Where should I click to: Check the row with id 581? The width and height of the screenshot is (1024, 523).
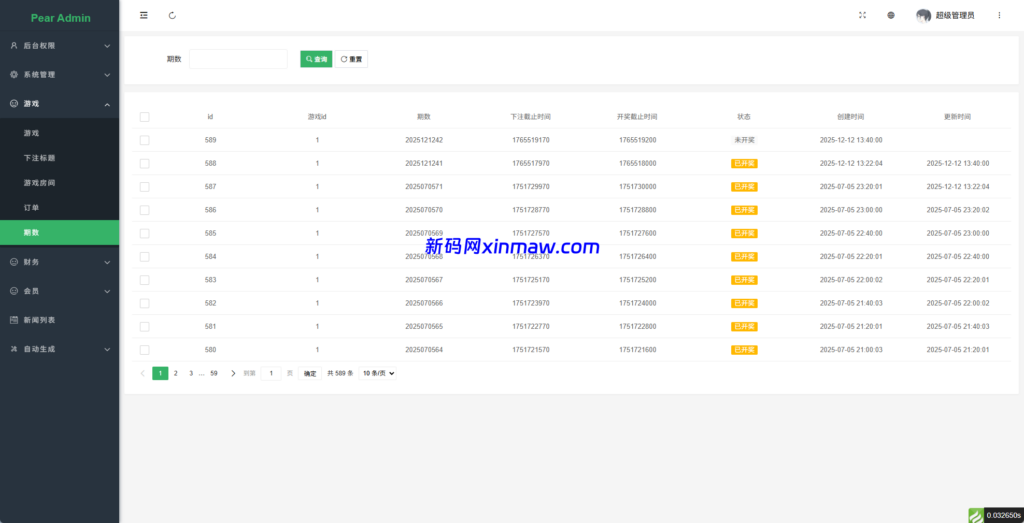(x=144, y=326)
